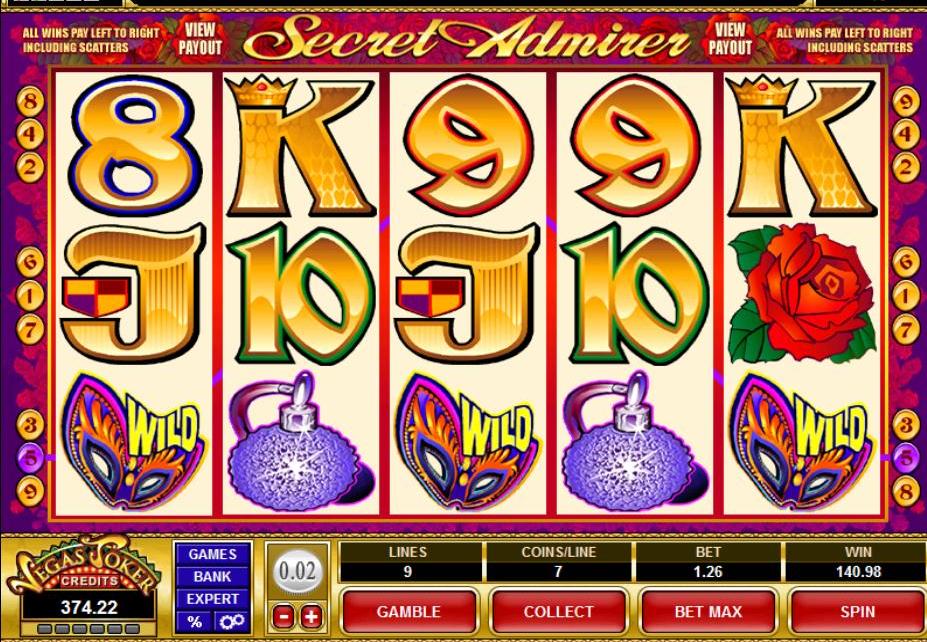Click the Gamble button
Image resolution: width=927 pixels, height=642 pixels.
(x=409, y=611)
